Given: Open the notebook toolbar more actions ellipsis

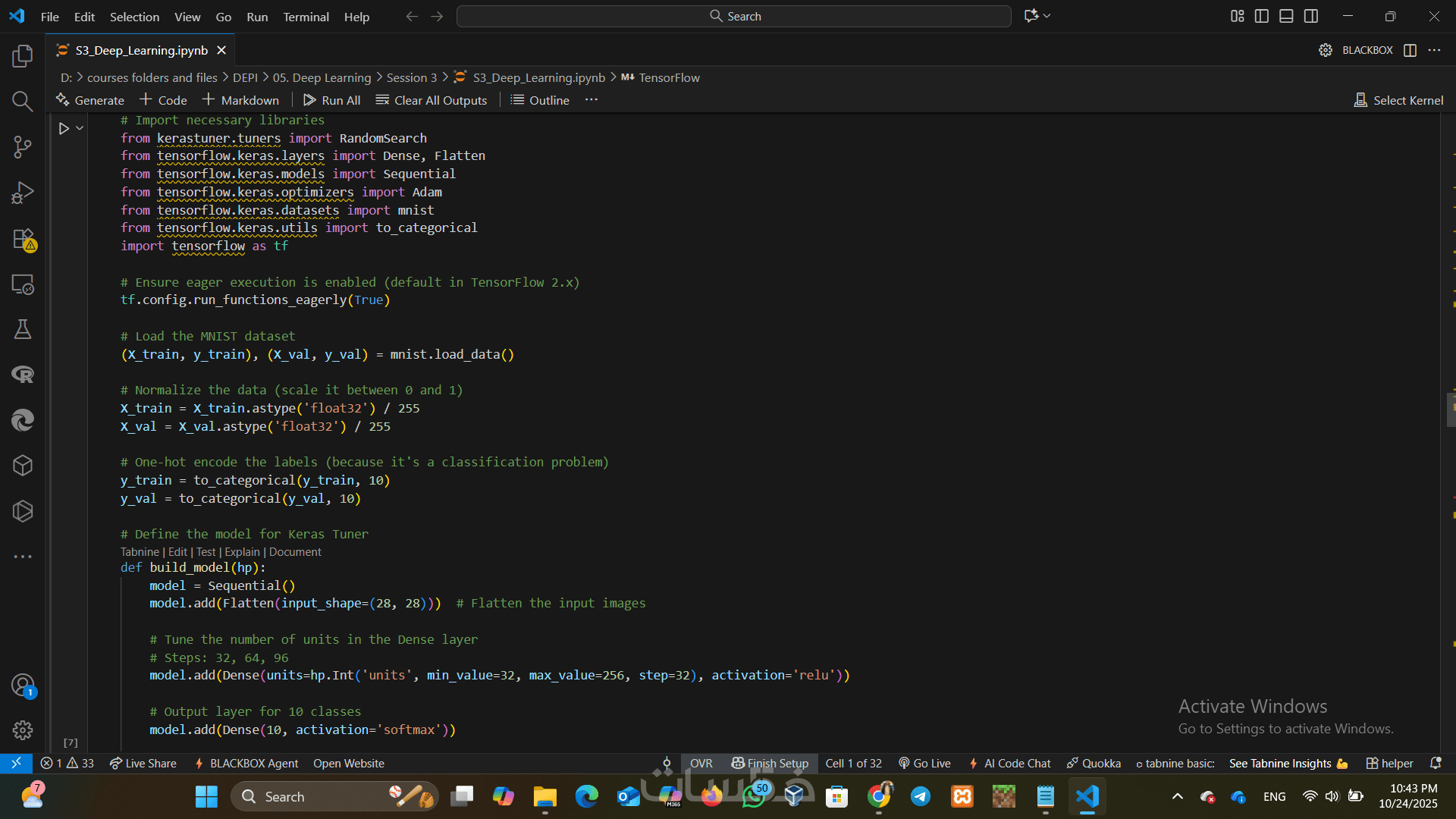Looking at the screenshot, I should click(x=591, y=100).
